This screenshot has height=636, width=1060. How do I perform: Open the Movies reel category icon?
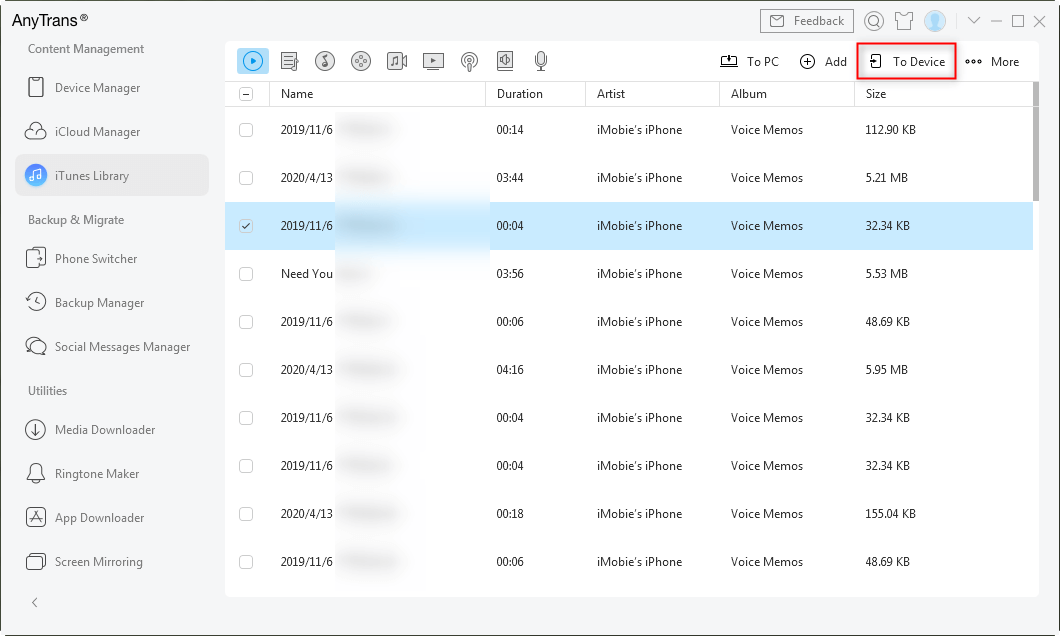click(x=361, y=61)
